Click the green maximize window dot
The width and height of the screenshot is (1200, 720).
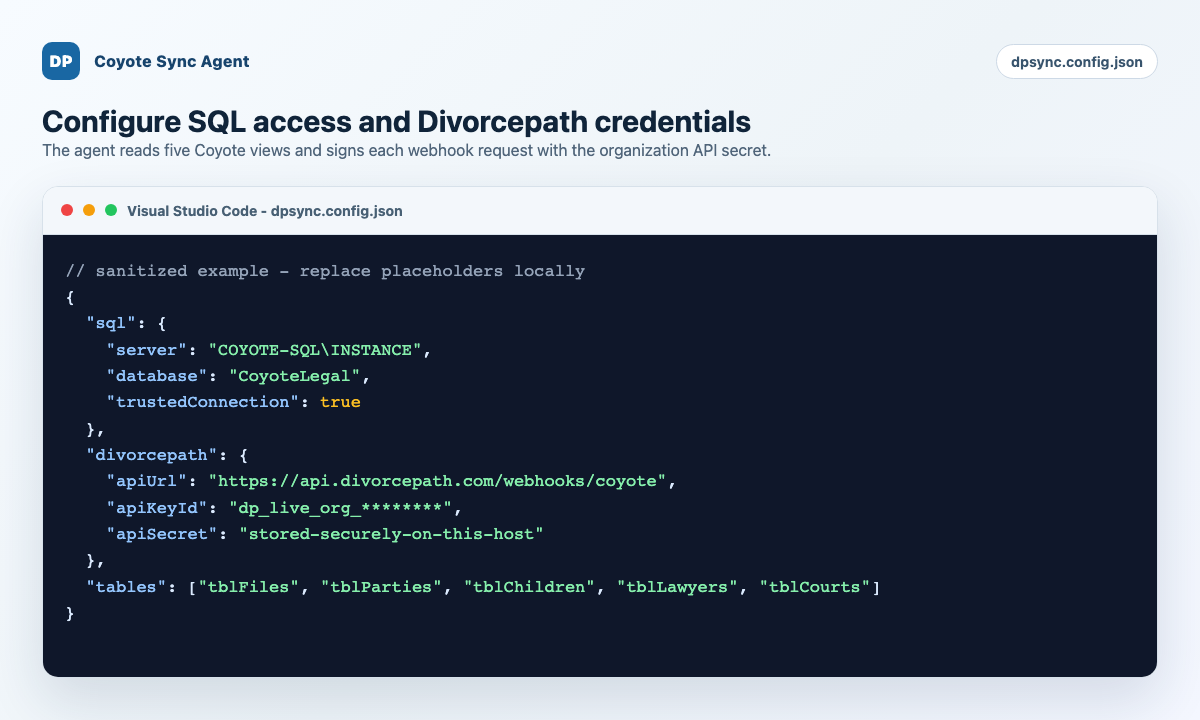[111, 210]
